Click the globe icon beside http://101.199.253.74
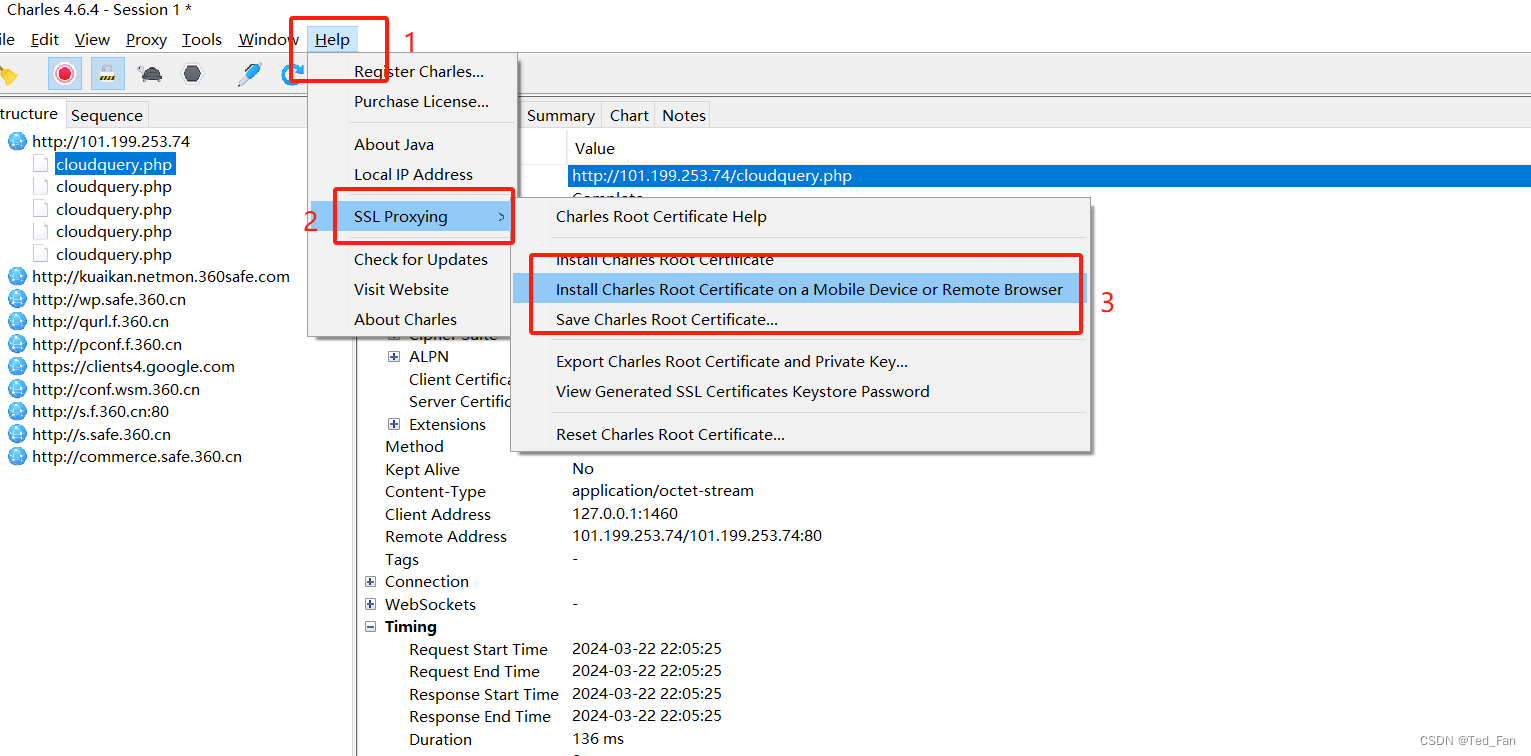The height and width of the screenshot is (756, 1531). click(17, 141)
